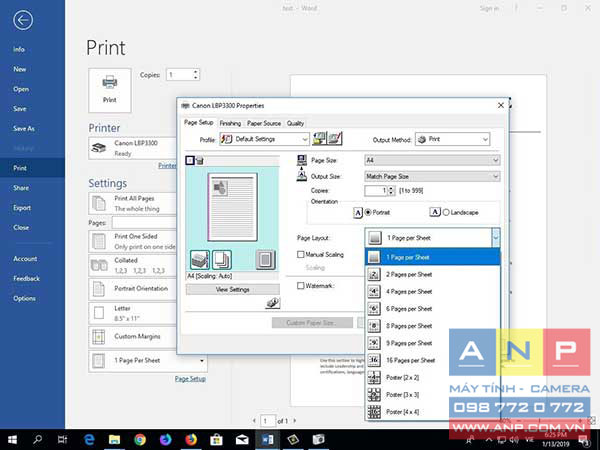600x450 pixels.
Task: Click the stacked pages icon in preview area
Action: [222, 260]
